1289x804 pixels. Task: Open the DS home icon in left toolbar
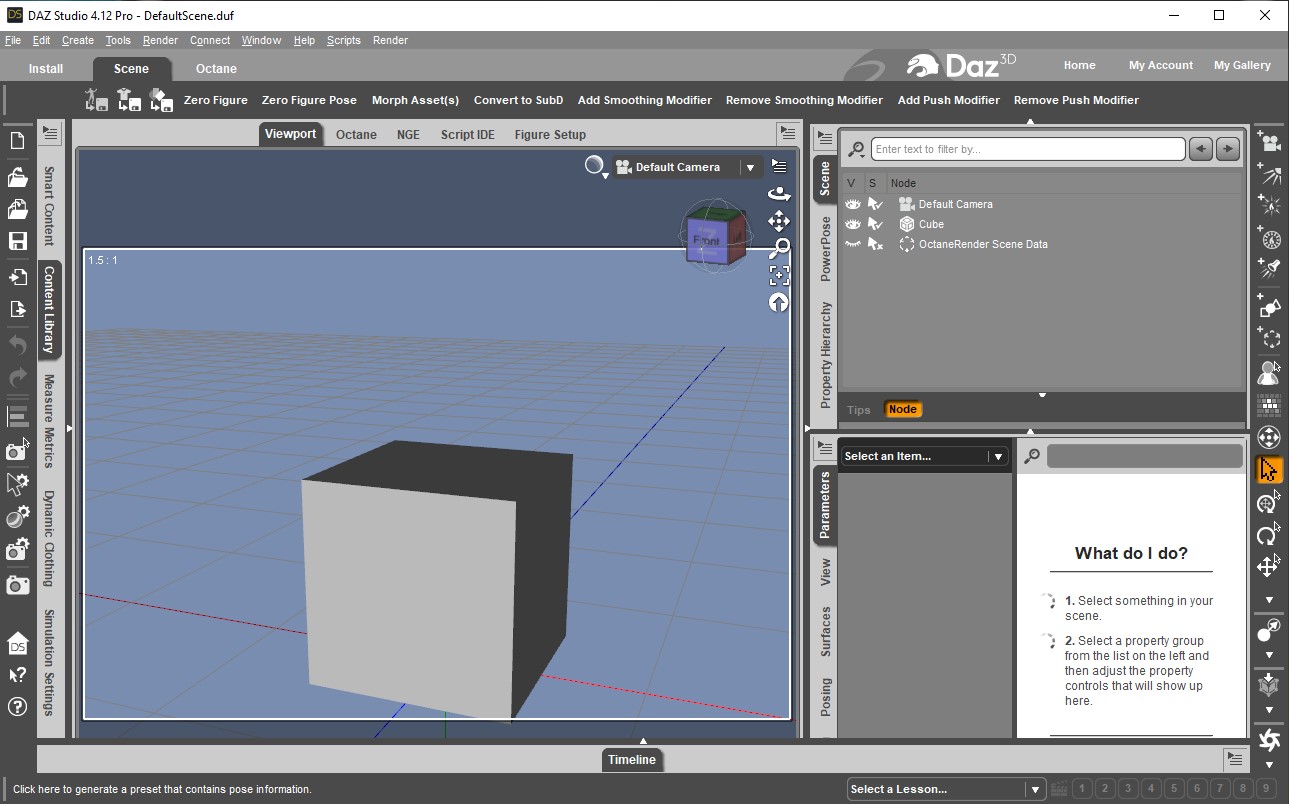tap(17, 644)
